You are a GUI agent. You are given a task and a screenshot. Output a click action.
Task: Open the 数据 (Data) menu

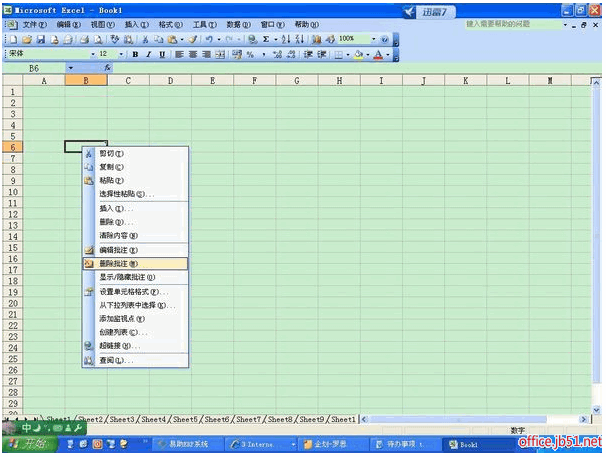point(238,24)
